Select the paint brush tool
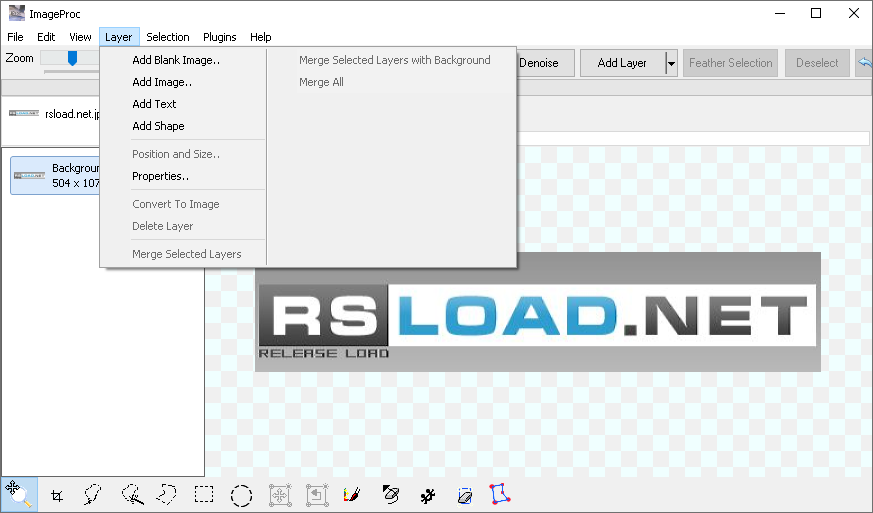The height and width of the screenshot is (513, 873). 352,494
